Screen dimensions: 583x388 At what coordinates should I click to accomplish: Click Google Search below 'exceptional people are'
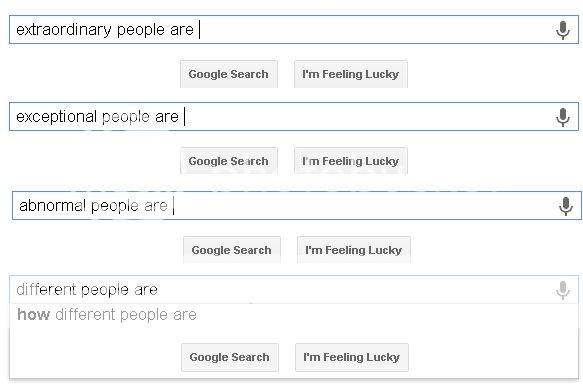click(229, 161)
